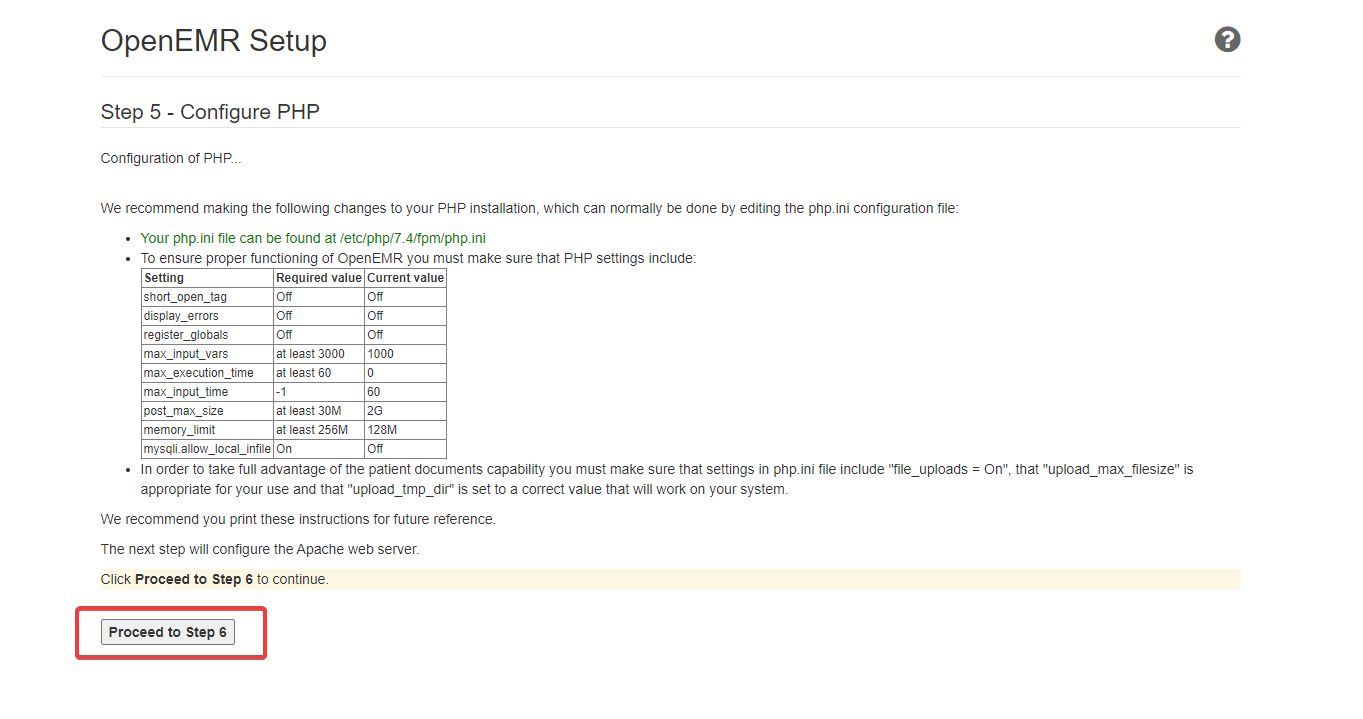Click the patient documents capability paragraph
Screen dimensions: 1363x719
click(667, 479)
